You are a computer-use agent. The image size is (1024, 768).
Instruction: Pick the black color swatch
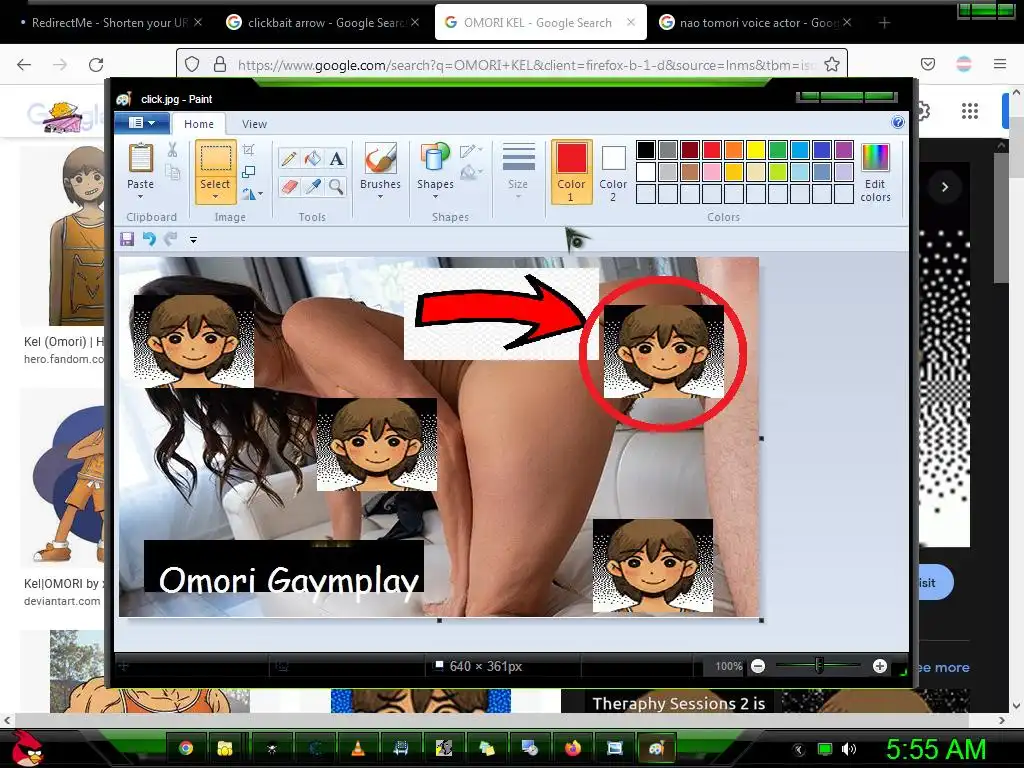(x=645, y=150)
